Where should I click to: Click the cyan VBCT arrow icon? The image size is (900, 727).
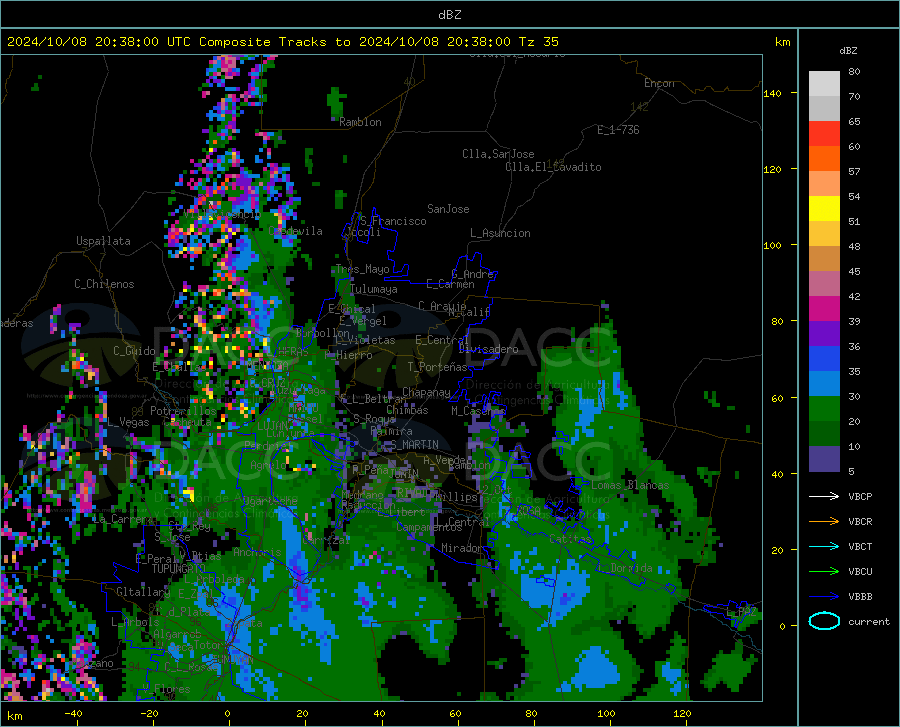(824, 546)
